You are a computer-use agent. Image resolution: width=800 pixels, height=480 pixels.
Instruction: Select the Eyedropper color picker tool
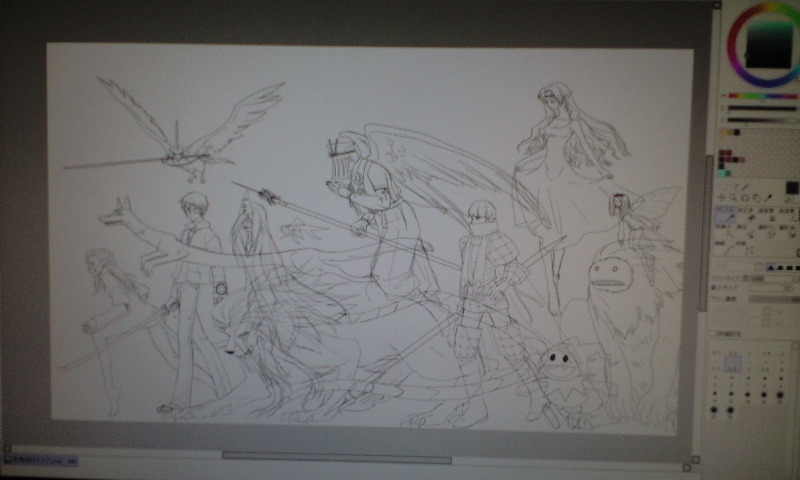[768, 198]
